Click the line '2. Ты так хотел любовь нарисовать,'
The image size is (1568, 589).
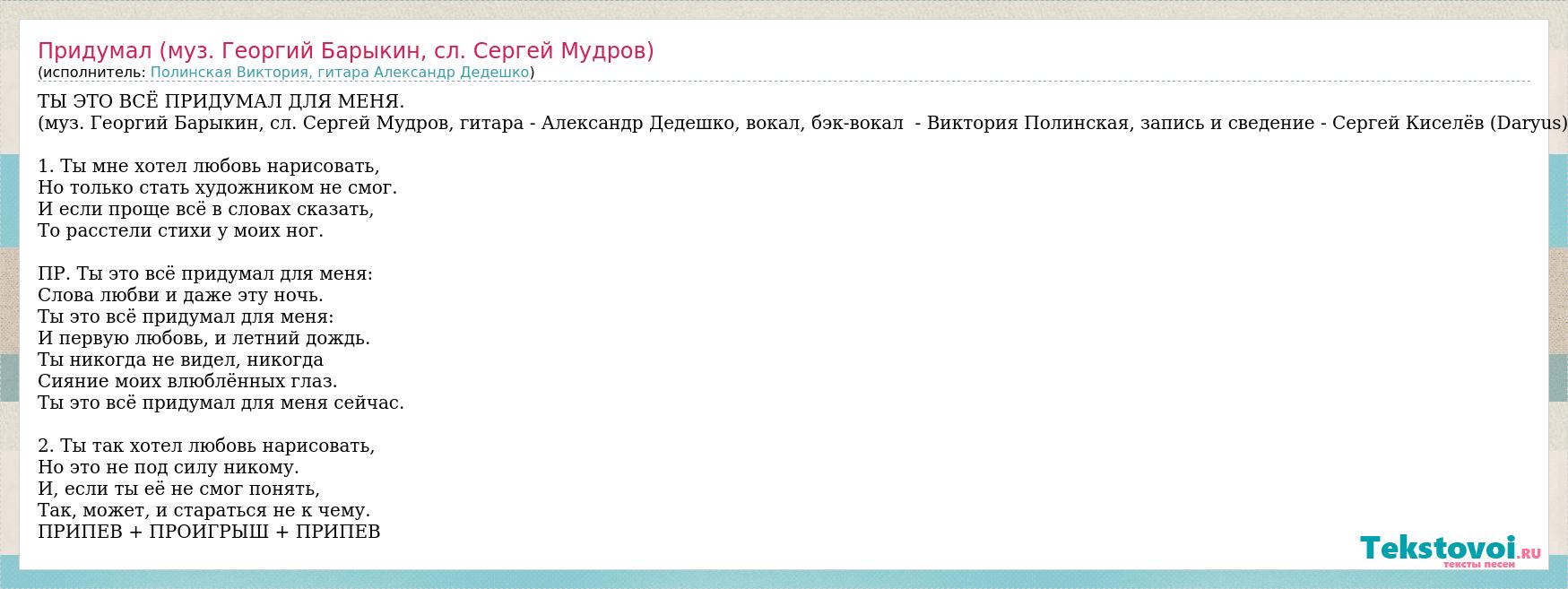(207, 446)
